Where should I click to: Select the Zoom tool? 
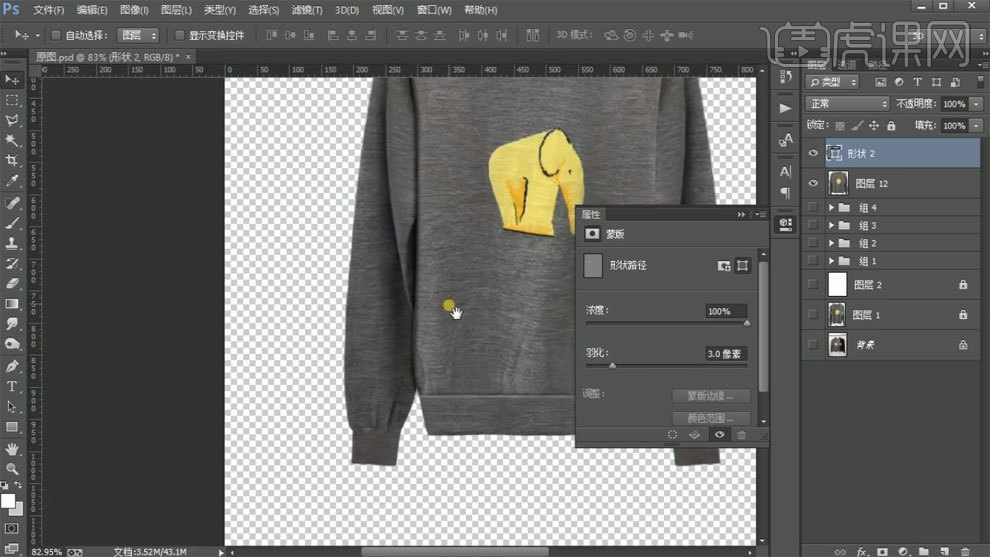(x=11, y=469)
